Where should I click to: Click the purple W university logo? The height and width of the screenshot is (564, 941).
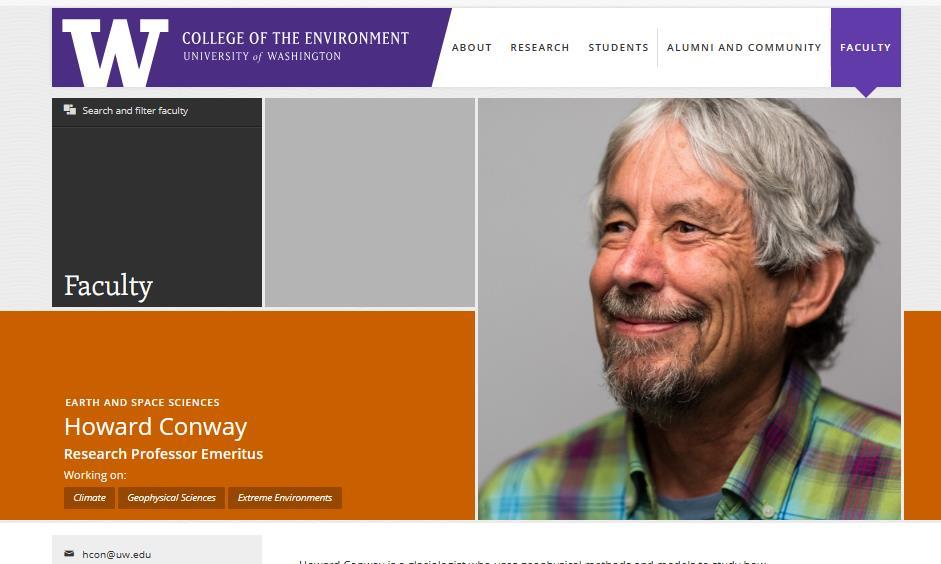tap(115, 50)
